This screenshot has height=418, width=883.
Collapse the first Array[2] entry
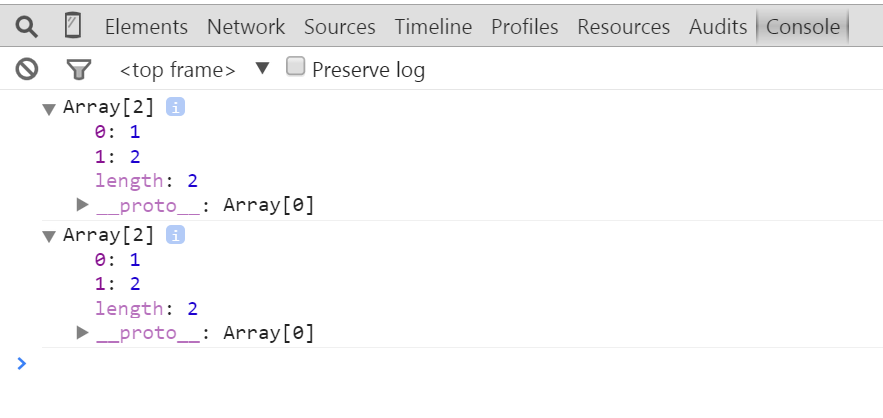[48, 108]
